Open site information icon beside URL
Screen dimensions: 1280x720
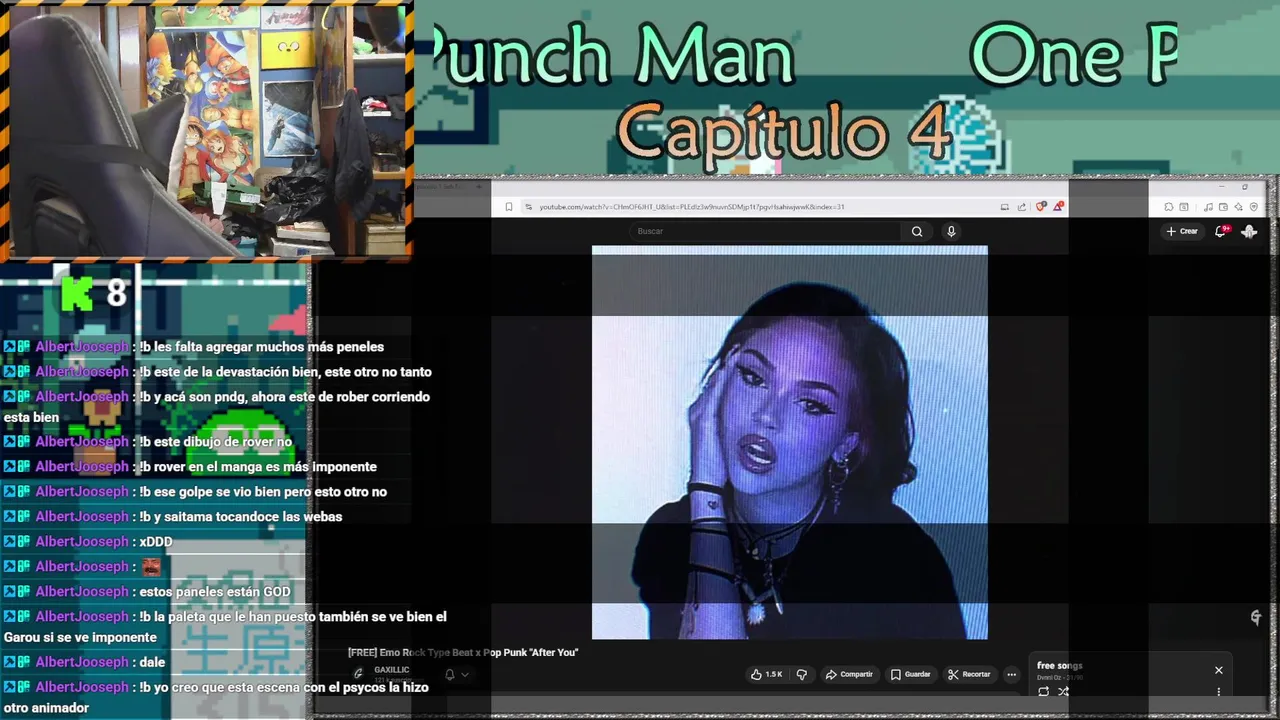click(528, 207)
